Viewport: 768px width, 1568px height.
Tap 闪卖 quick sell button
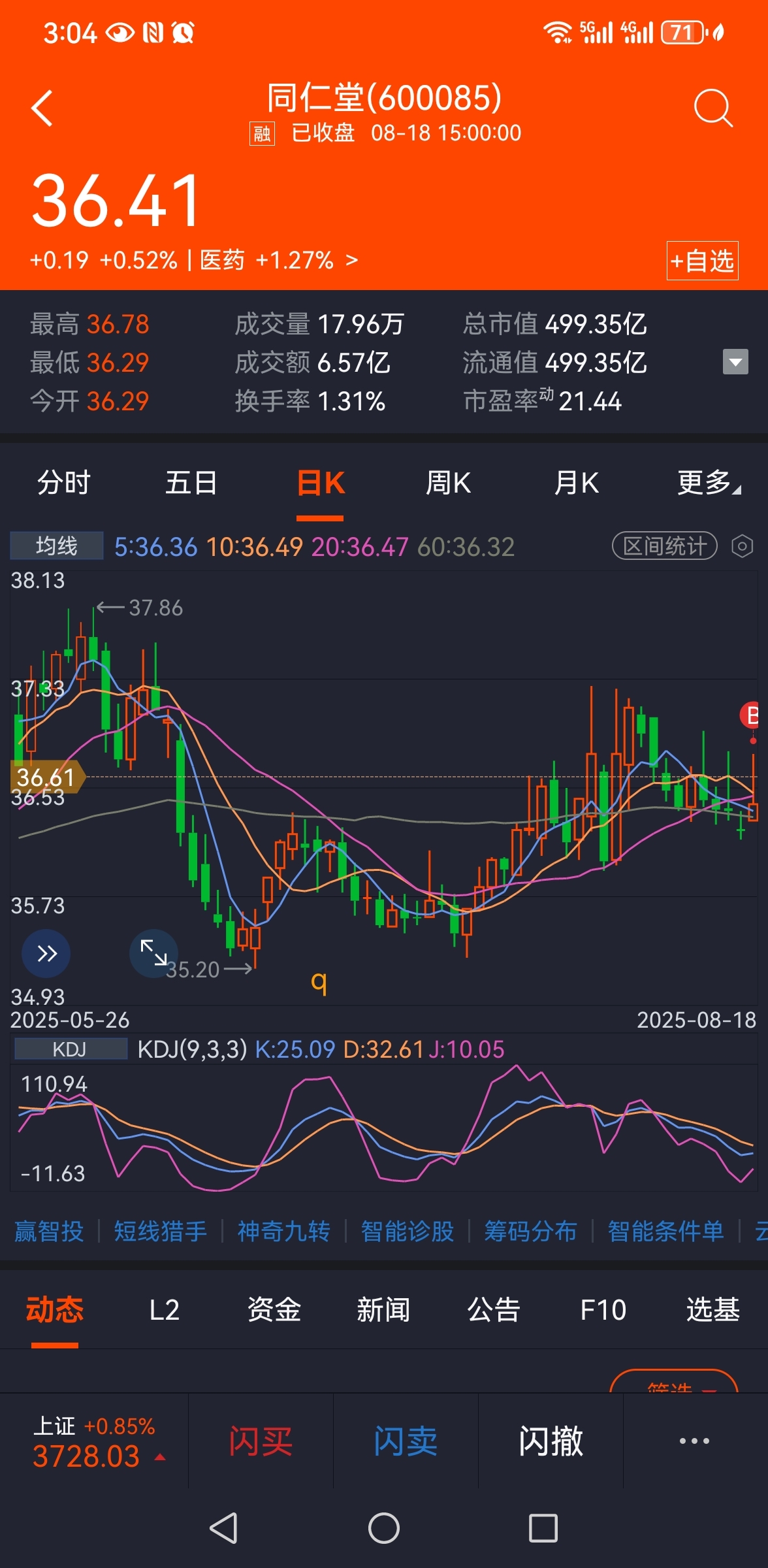pyautogui.click(x=406, y=1442)
